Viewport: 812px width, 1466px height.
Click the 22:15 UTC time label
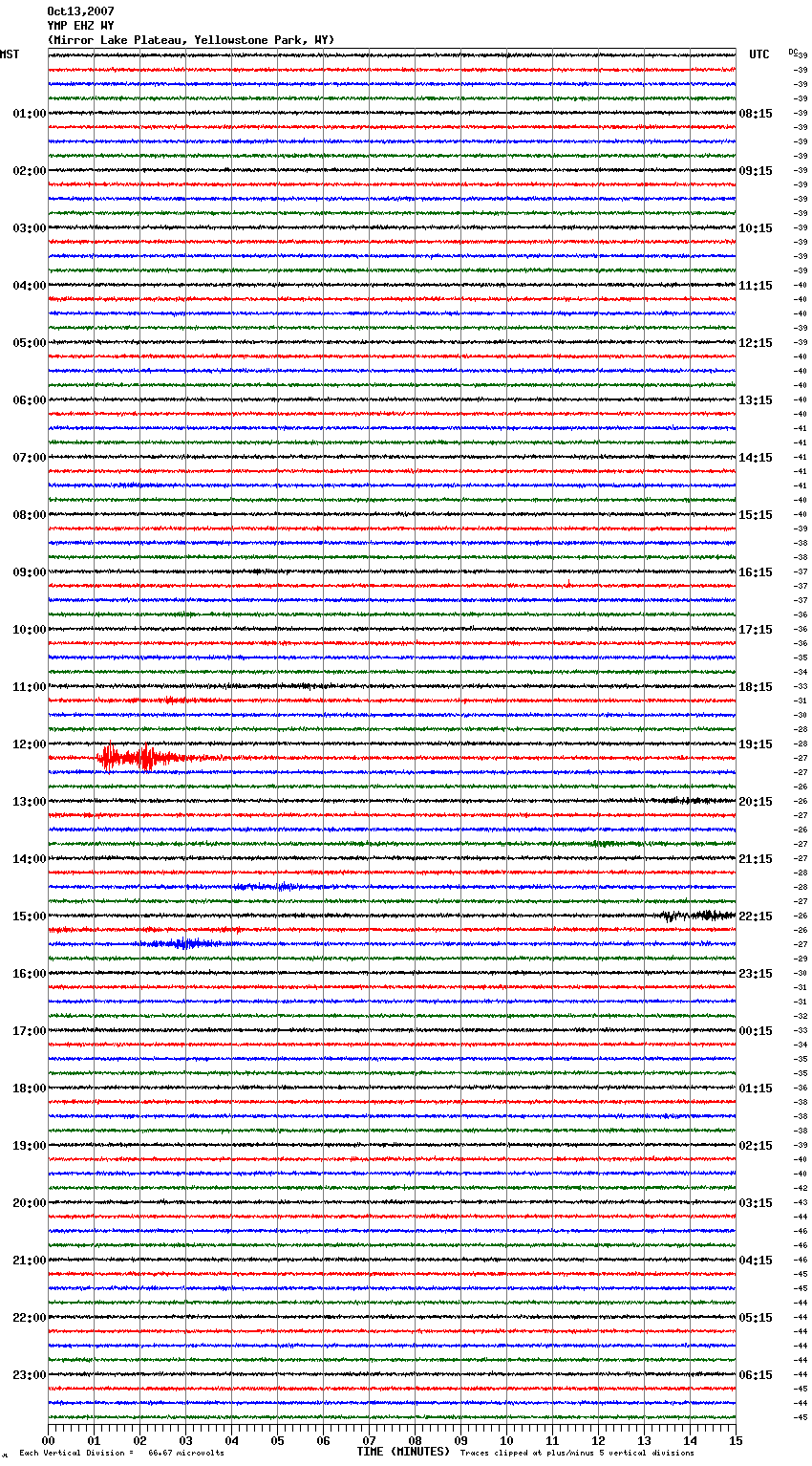[756, 916]
